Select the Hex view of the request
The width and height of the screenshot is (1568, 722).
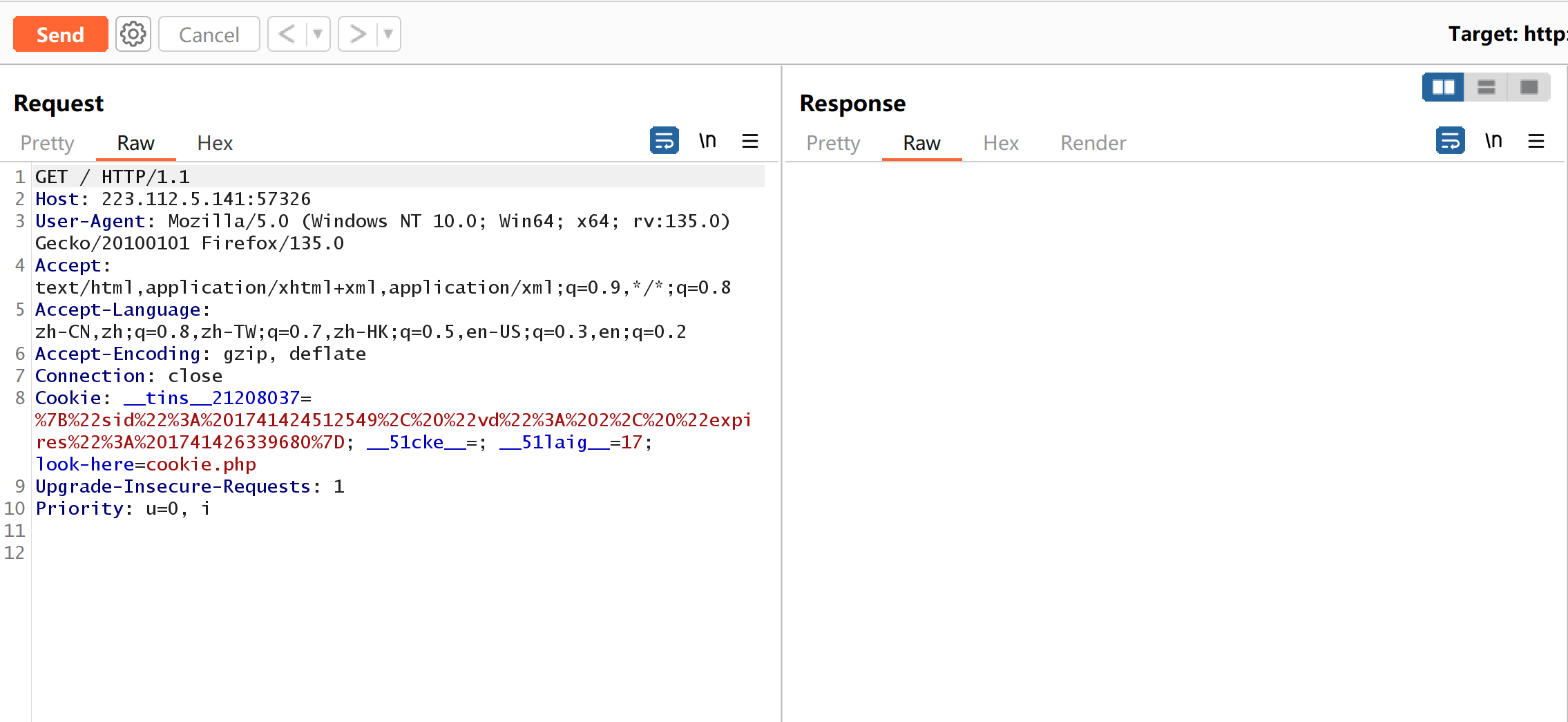click(x=214, y=143)
